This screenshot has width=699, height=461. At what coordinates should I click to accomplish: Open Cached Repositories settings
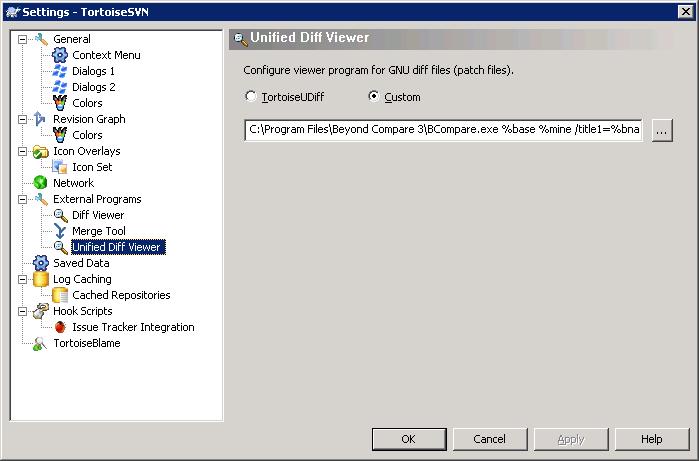(121, 295)
